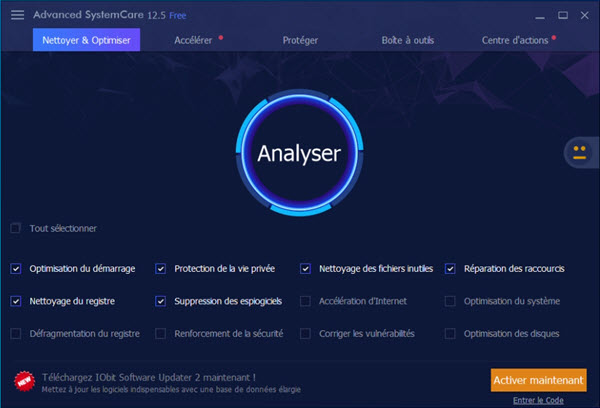Screen dimensions: 600x408
Task: Uncheck Protection de la vie privée
Action: point(161,269)
